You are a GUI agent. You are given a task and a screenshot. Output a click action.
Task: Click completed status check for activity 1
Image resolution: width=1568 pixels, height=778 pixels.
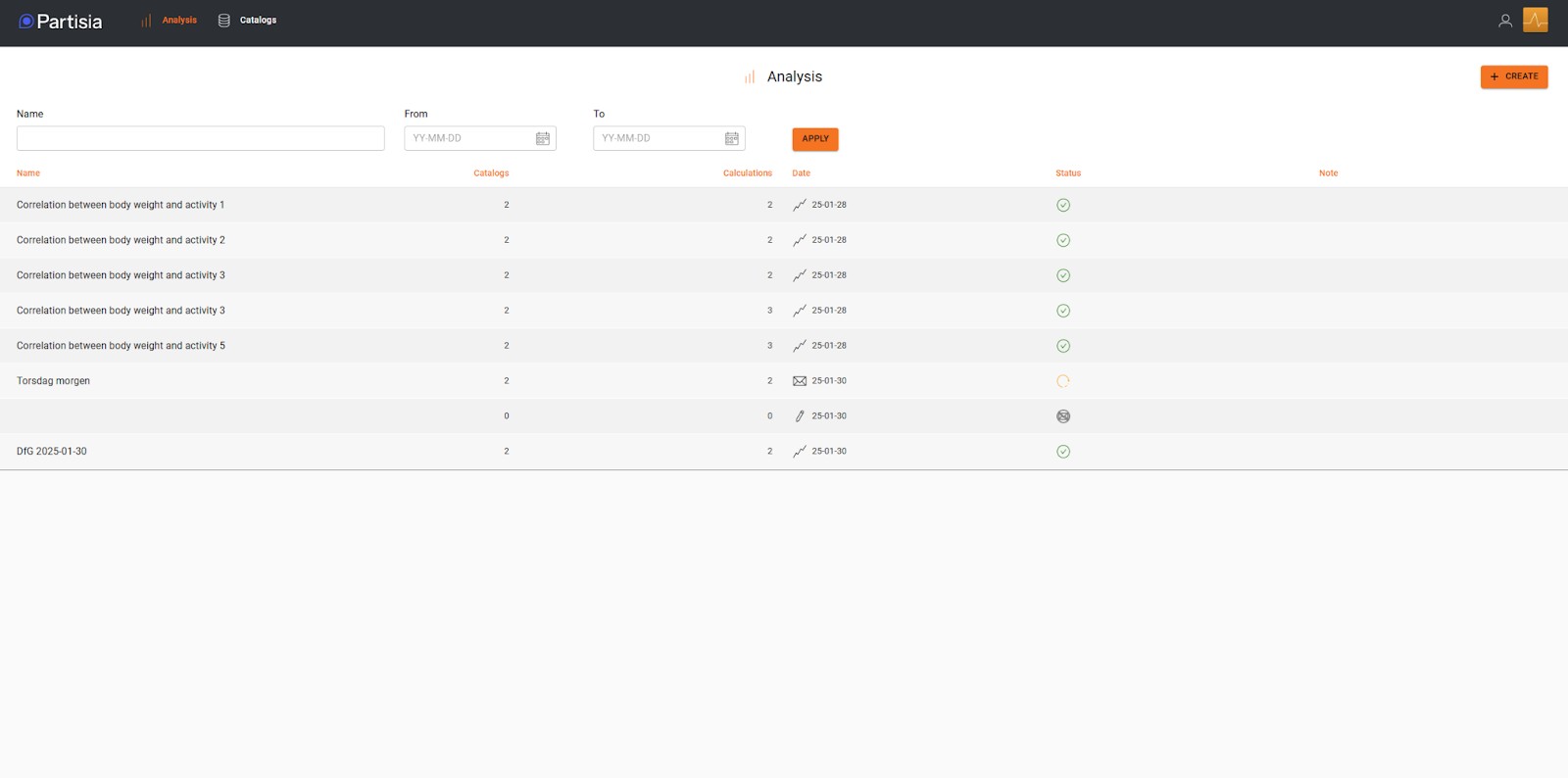(x=1063, y=205)
